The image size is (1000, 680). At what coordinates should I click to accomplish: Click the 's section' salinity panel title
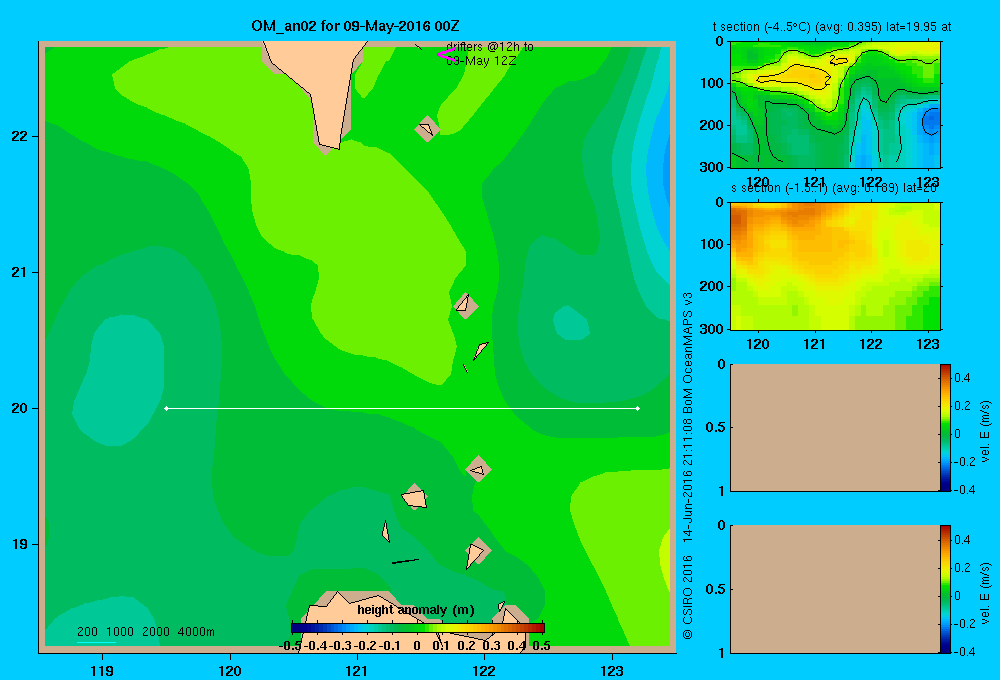(x=834, y=188)
